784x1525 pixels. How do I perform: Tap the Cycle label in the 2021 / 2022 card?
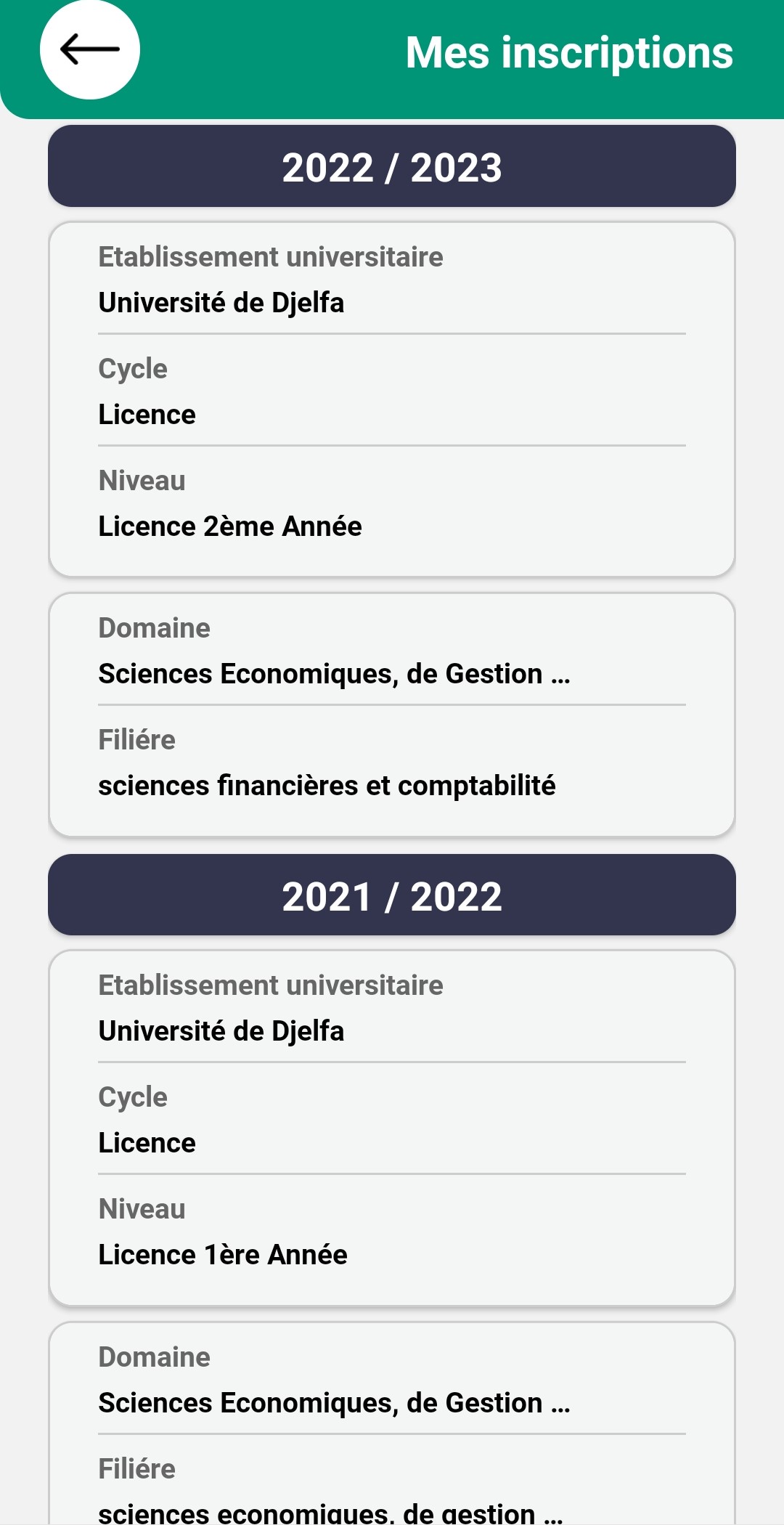click(x=133, y=1097)
